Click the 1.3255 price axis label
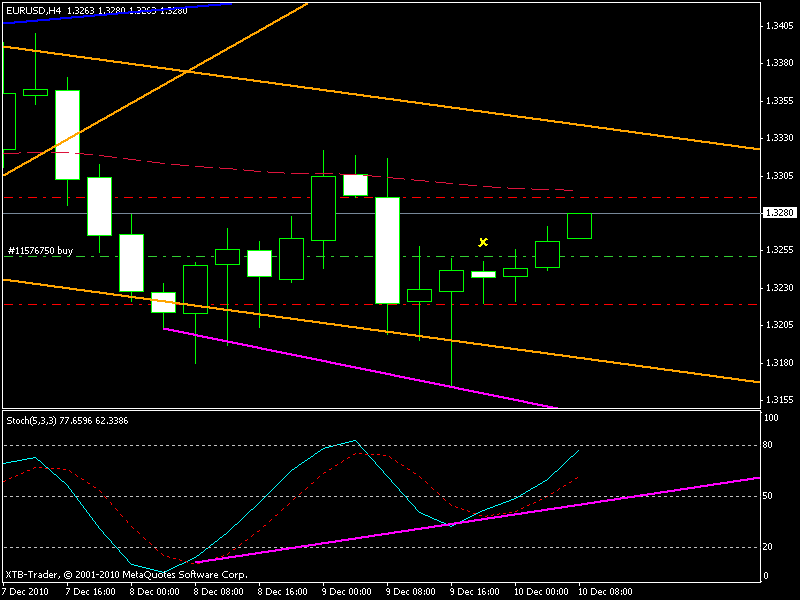Screen dimensions: 800x600 (780, 250)
